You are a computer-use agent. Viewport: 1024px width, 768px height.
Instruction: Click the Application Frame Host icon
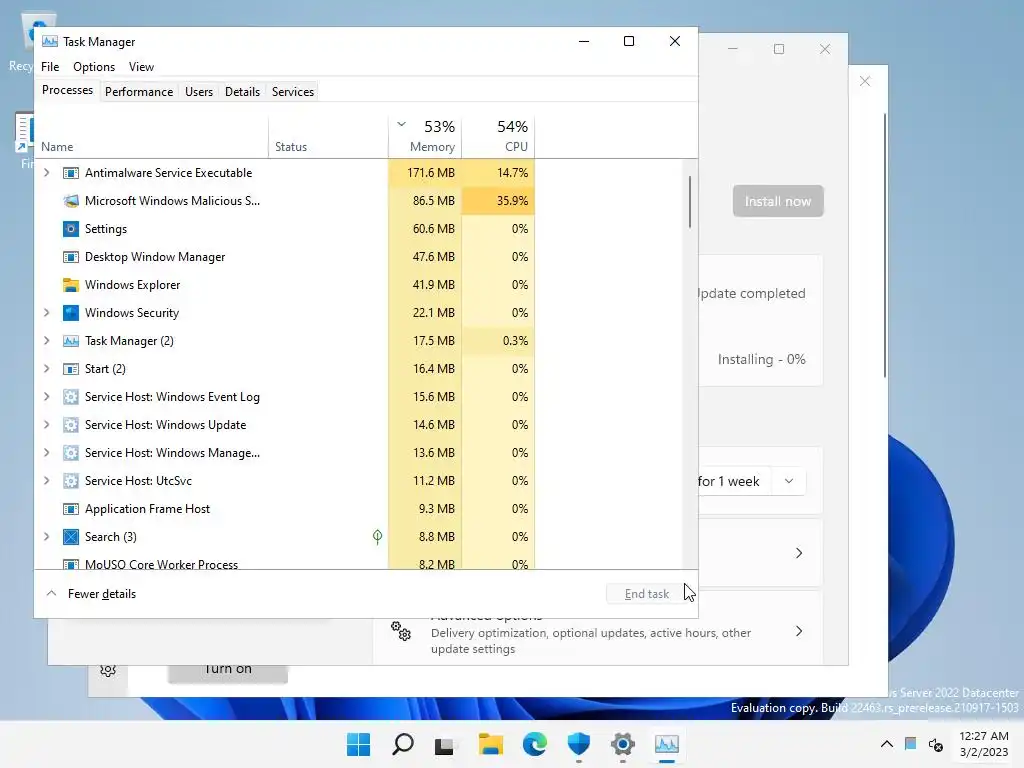(x=71, y=509)
